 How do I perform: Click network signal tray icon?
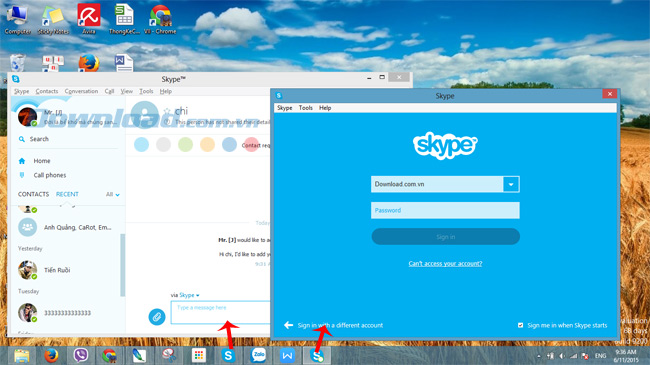pos(573,356)
